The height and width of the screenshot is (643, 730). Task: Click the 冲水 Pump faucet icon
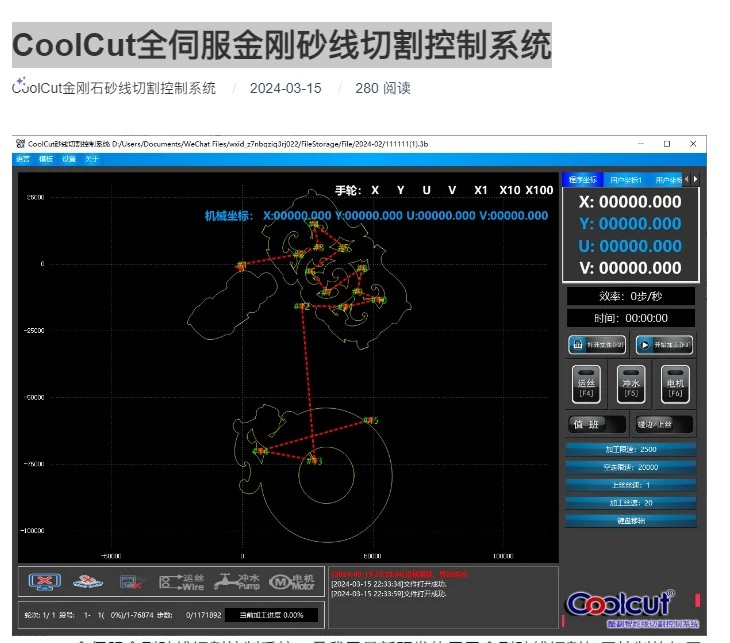[x=237, y=582]
